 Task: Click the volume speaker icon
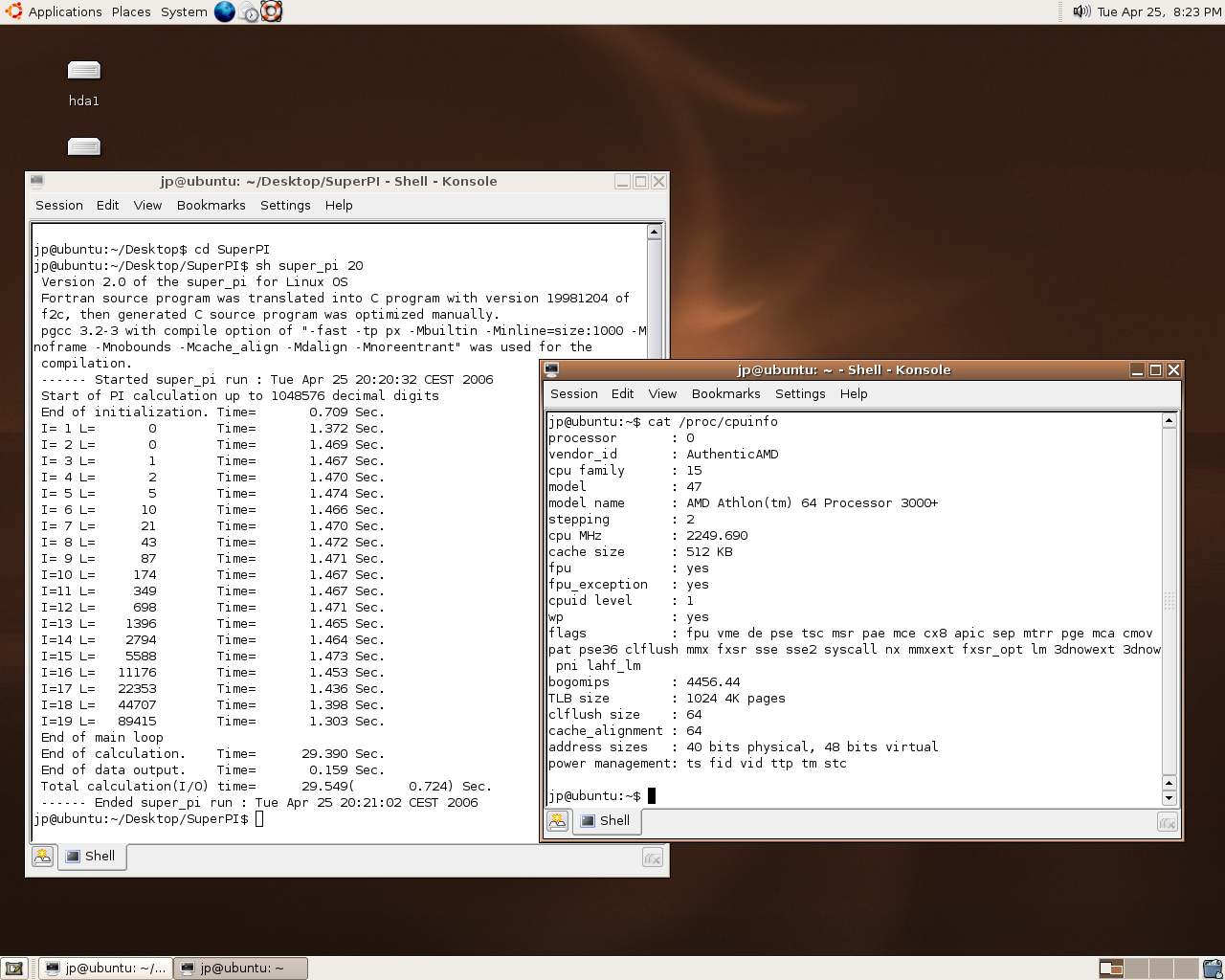tap(1080, 11)
